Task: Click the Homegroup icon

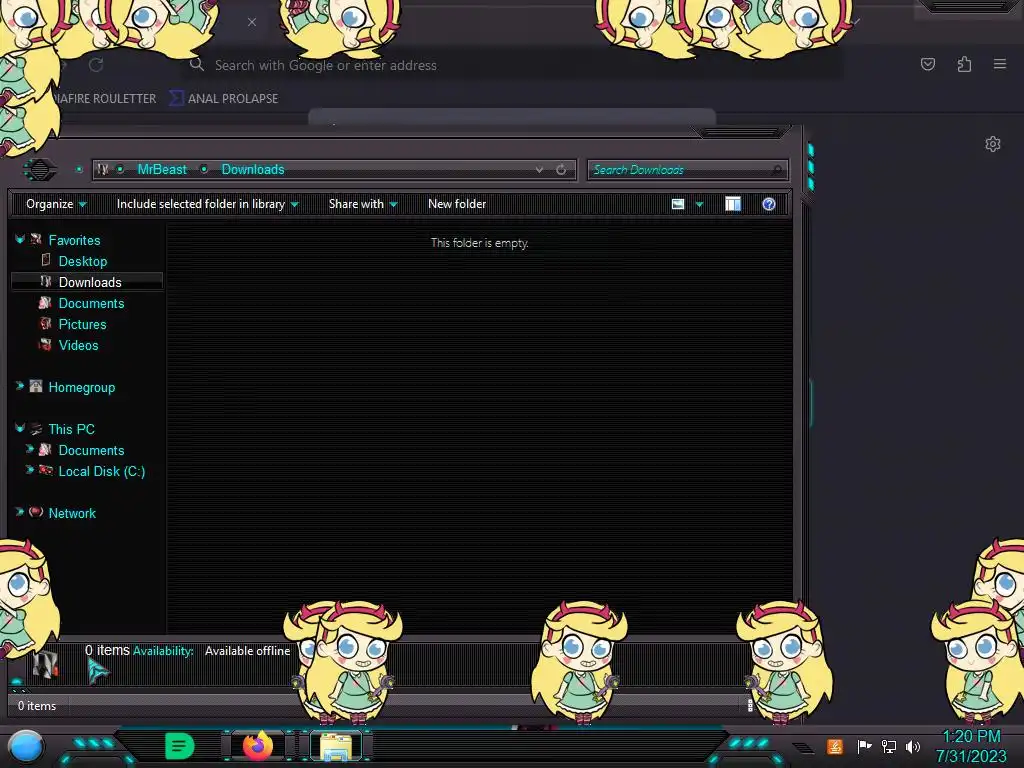Action: (x=36, y=386)
